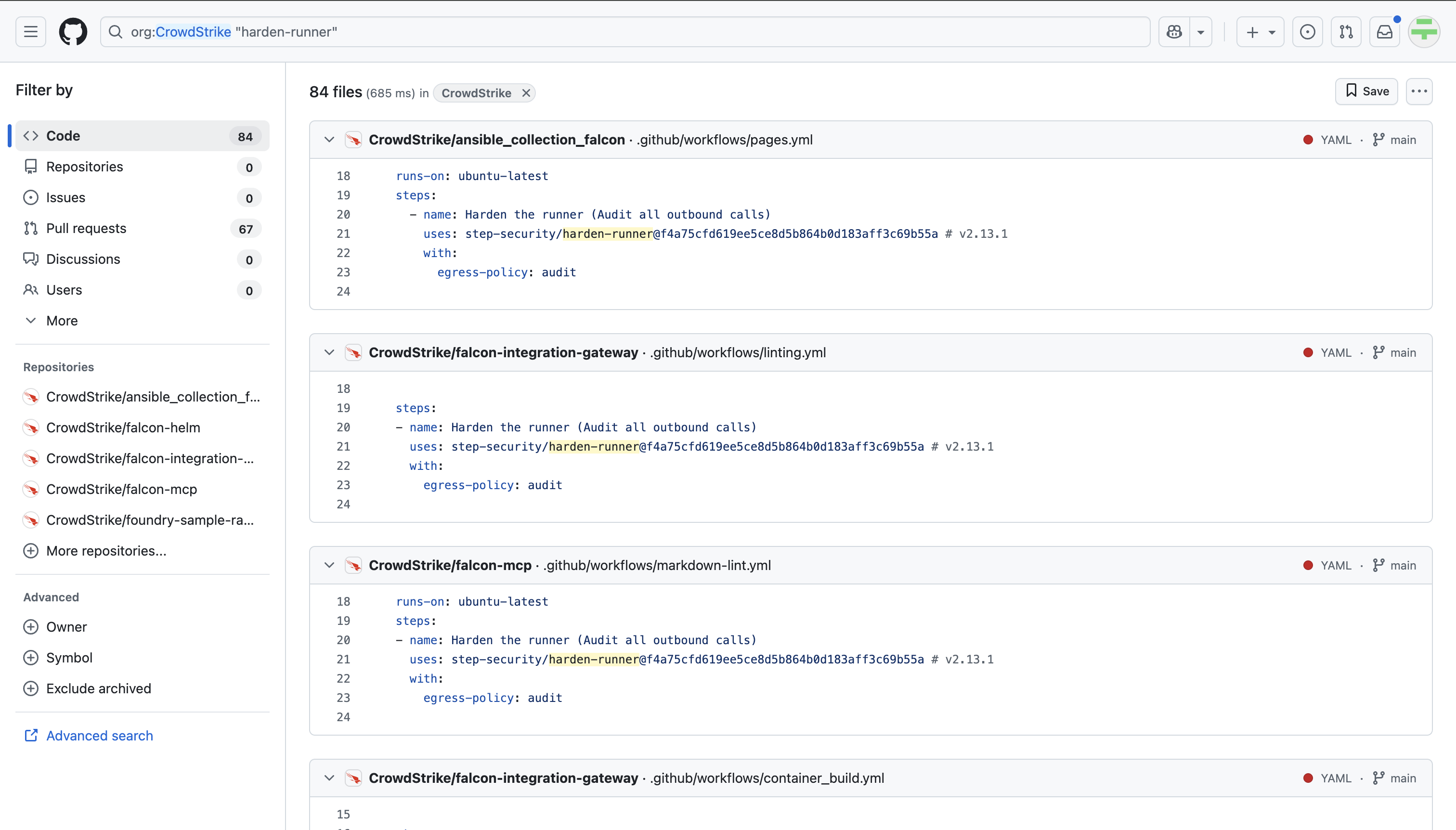This screenshot has height=830, width=1456.
Task: Open Copilot chat icon in header
Action: [1174, 31]
